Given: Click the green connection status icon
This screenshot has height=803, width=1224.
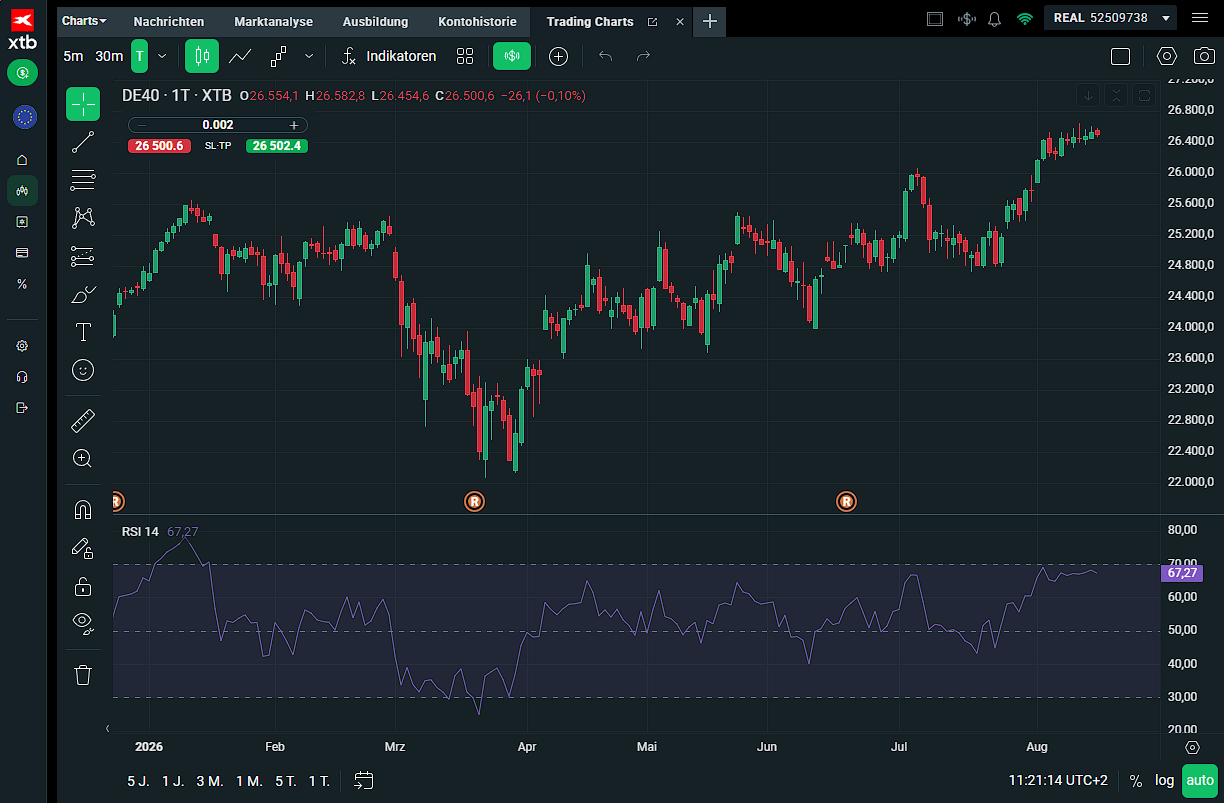Looking at the screenshot, I should pos(1024,19).
